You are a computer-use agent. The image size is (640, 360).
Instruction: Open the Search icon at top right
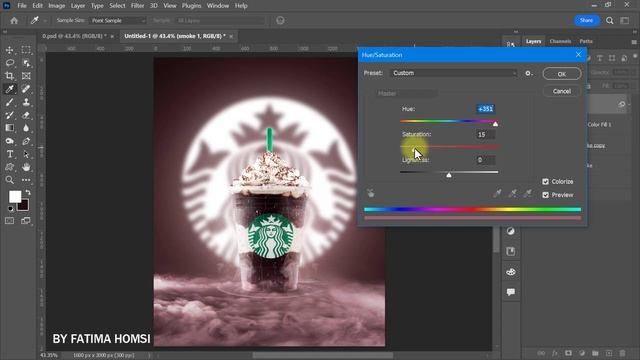tap(609, 20)
